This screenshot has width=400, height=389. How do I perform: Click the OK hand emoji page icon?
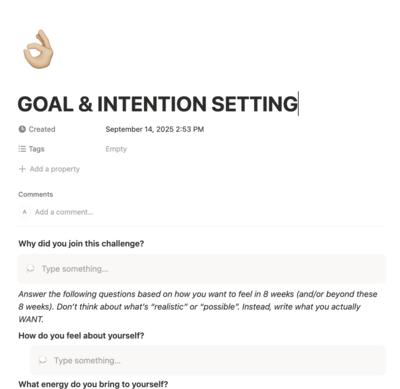(x=38, y=49)
